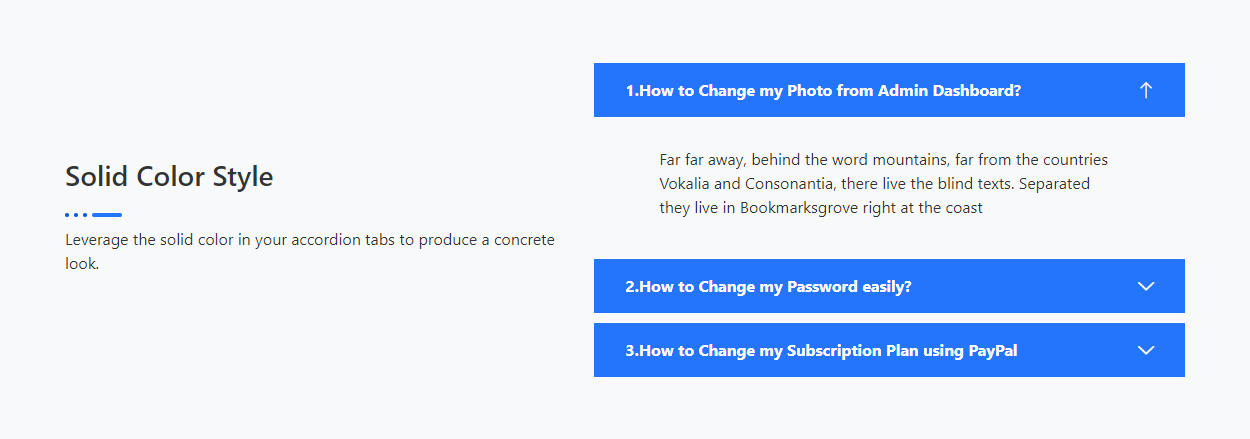1250x439 pixels.
Task: Expand "How to Change my Subscription Plan using PayPal"
Action: click(821, 351)
